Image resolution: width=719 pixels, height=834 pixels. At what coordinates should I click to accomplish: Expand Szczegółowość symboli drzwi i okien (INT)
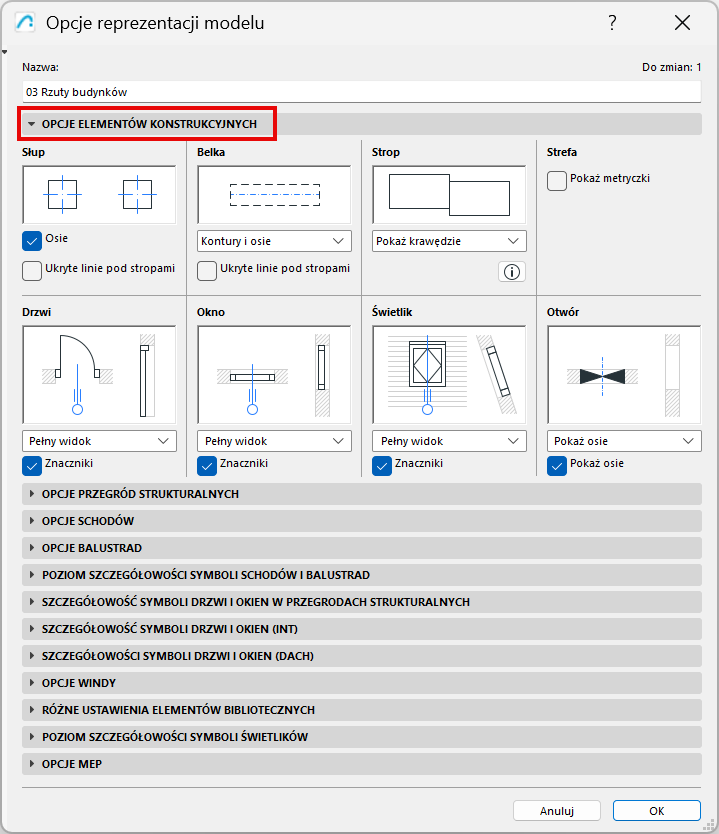click(362, 629)
